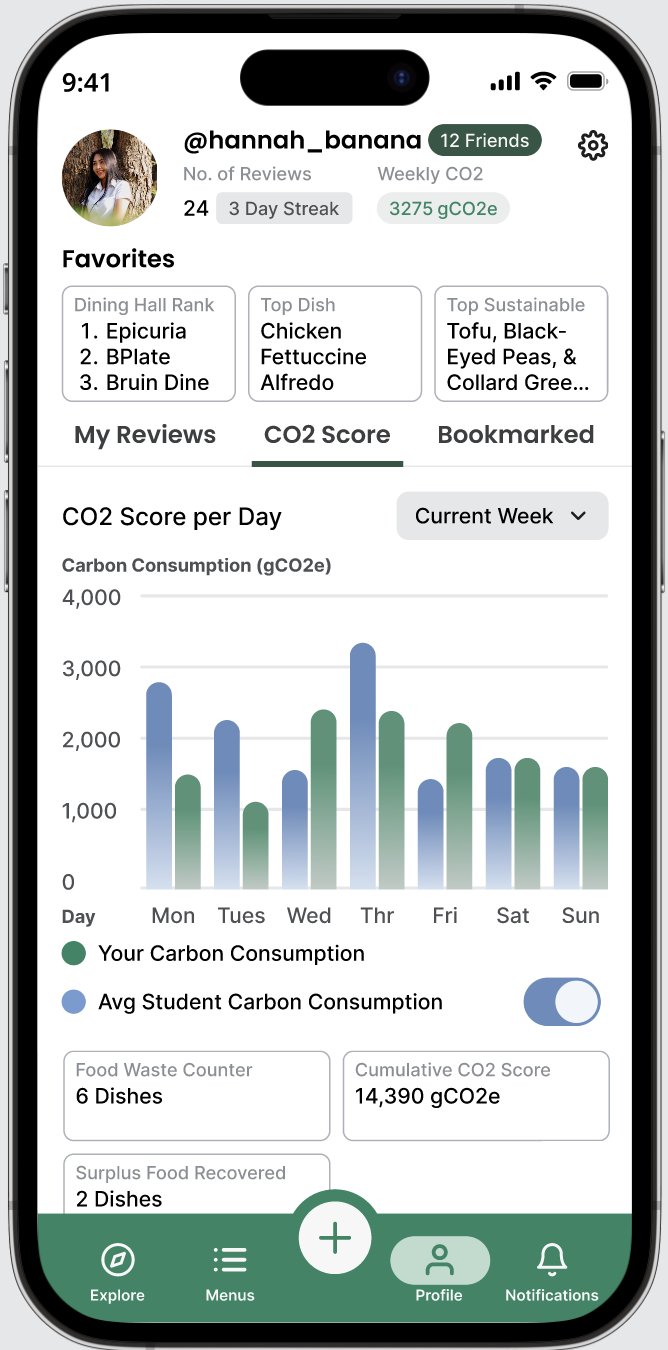Expand the Current Week dropdown
Image resolution: width=668 pixels, height=1350 pixels.
point(502,516)
